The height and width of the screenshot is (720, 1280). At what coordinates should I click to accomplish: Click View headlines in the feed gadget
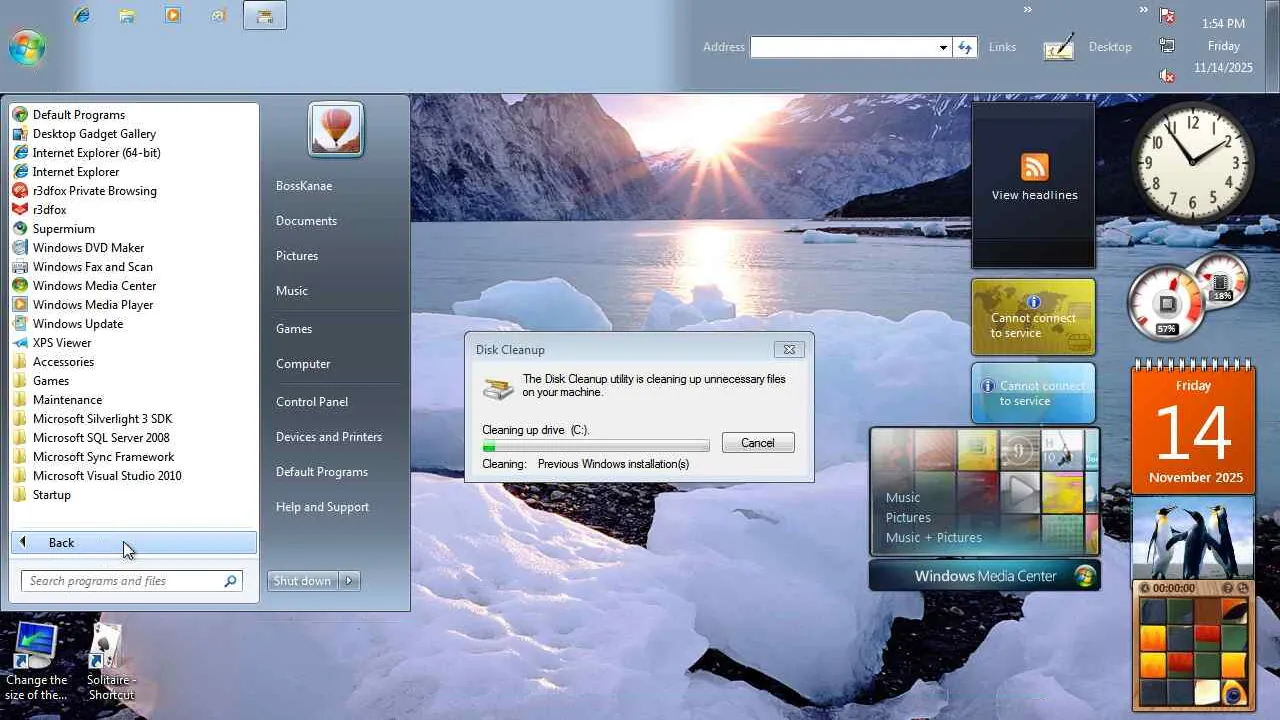(x=1034, y=195)
